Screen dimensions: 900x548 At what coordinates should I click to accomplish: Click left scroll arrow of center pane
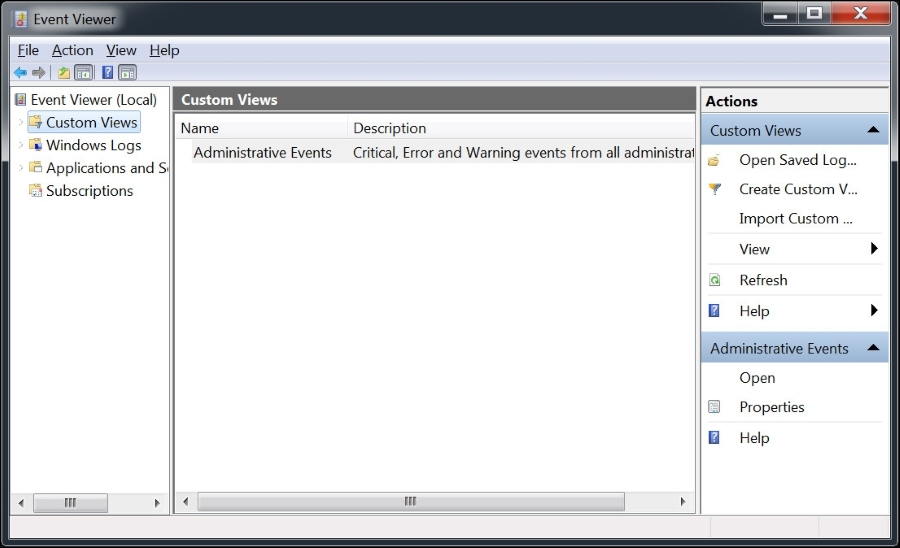point(185,501)
